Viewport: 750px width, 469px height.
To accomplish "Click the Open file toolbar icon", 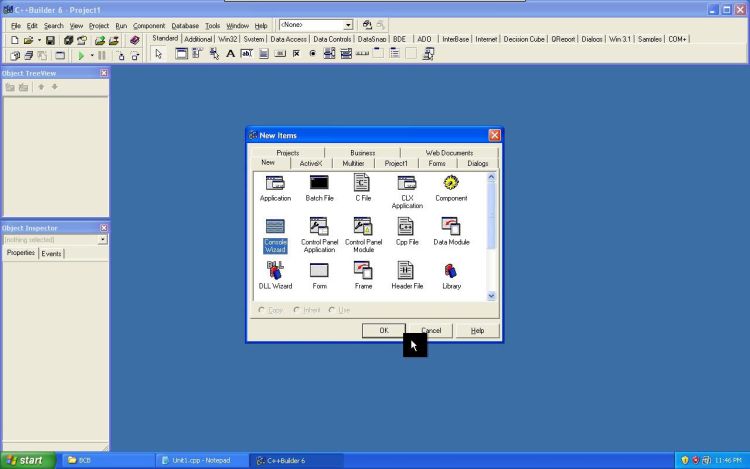I will coord(28,41).
